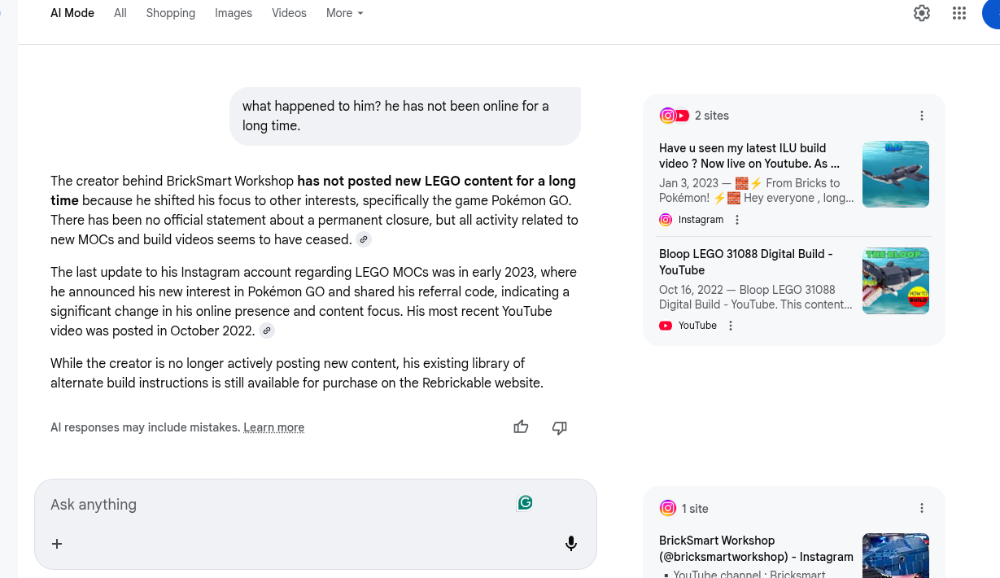Click the Learn more link
Image resolution: width=1000 pixels, height=578 pixels.
pyautogui.click(x=274, y=428)
